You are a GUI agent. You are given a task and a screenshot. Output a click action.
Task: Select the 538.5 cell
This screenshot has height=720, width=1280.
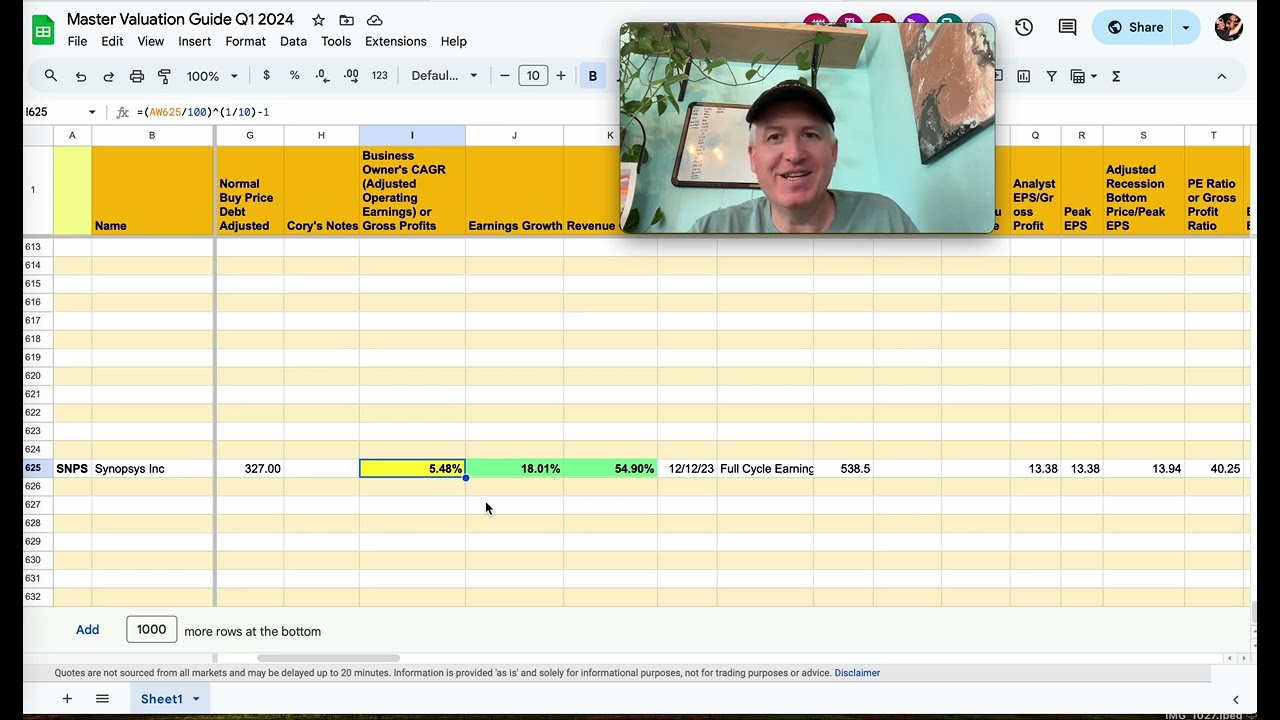[843, 468]
